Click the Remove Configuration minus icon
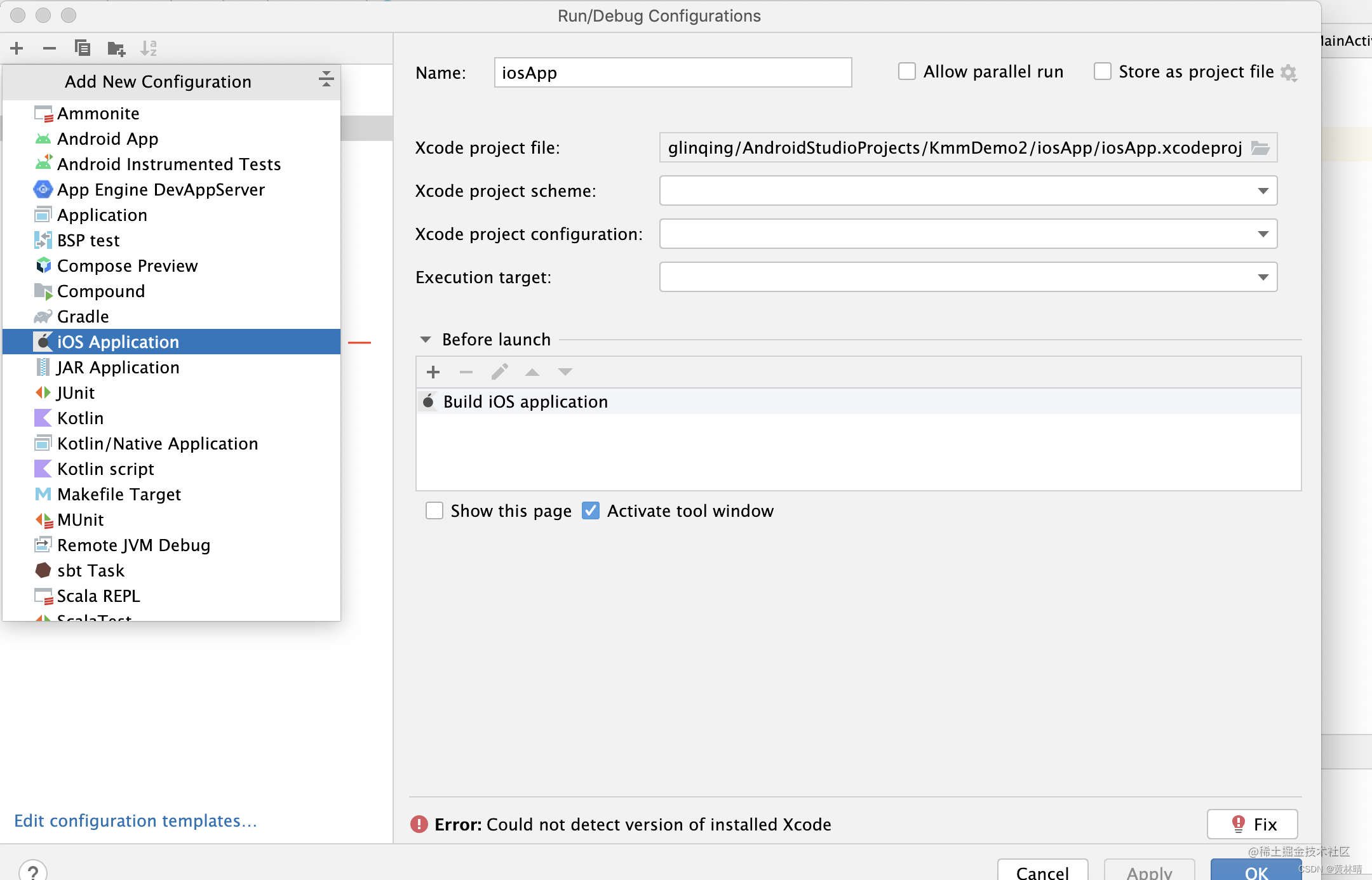This screenshot has height=880, width=1372. point(50,48)
